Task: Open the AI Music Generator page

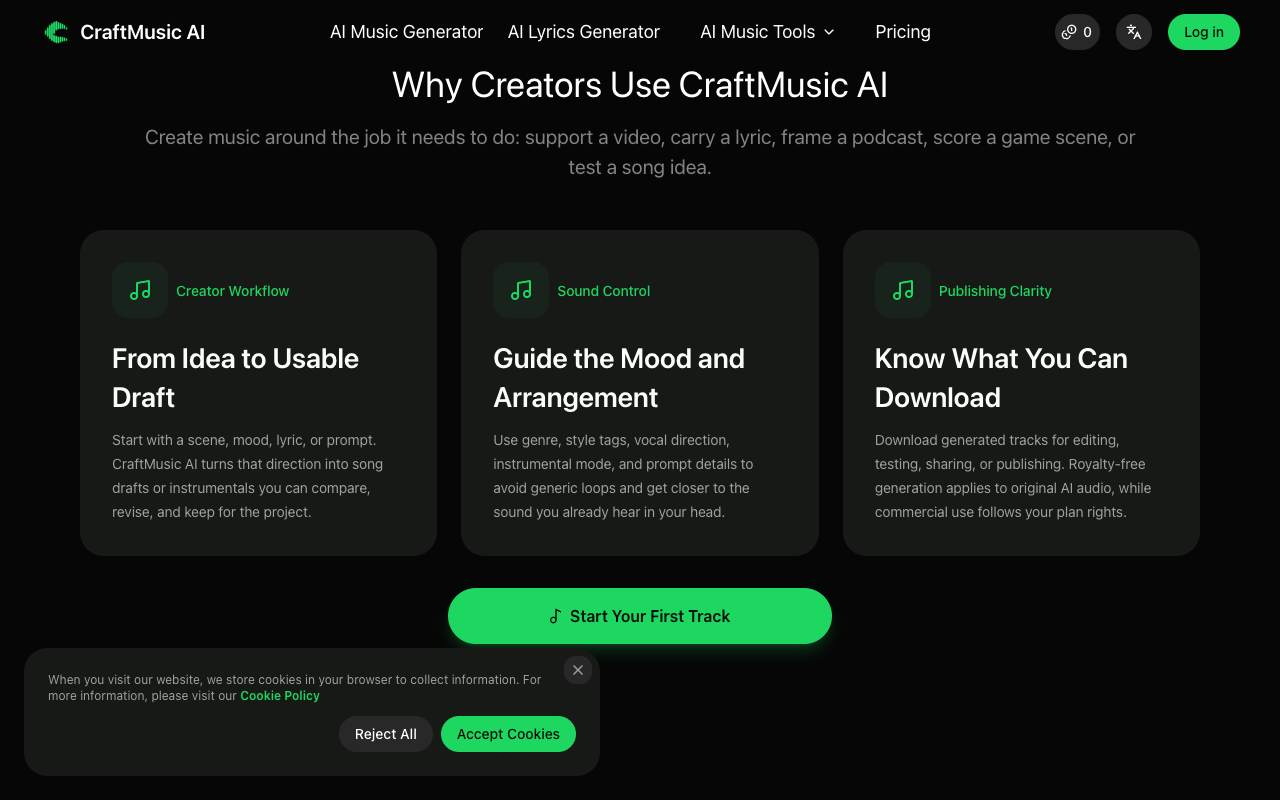Action: (406, 32)
